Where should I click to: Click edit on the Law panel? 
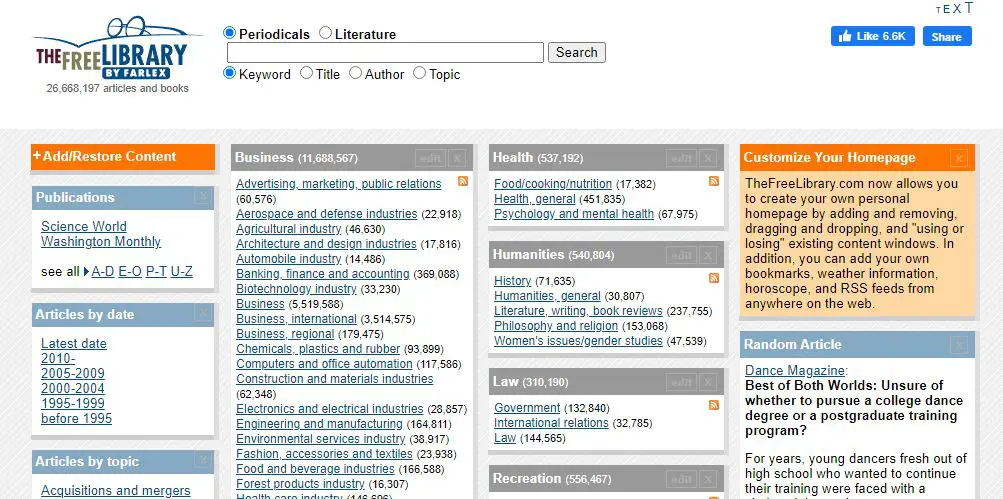(681, 383)
